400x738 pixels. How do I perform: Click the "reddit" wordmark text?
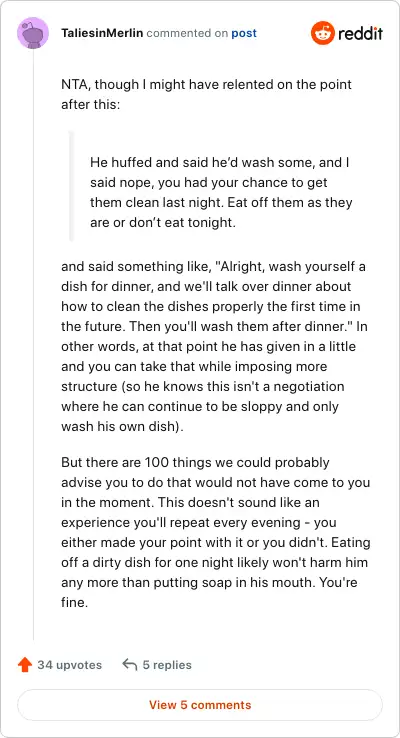360,33
